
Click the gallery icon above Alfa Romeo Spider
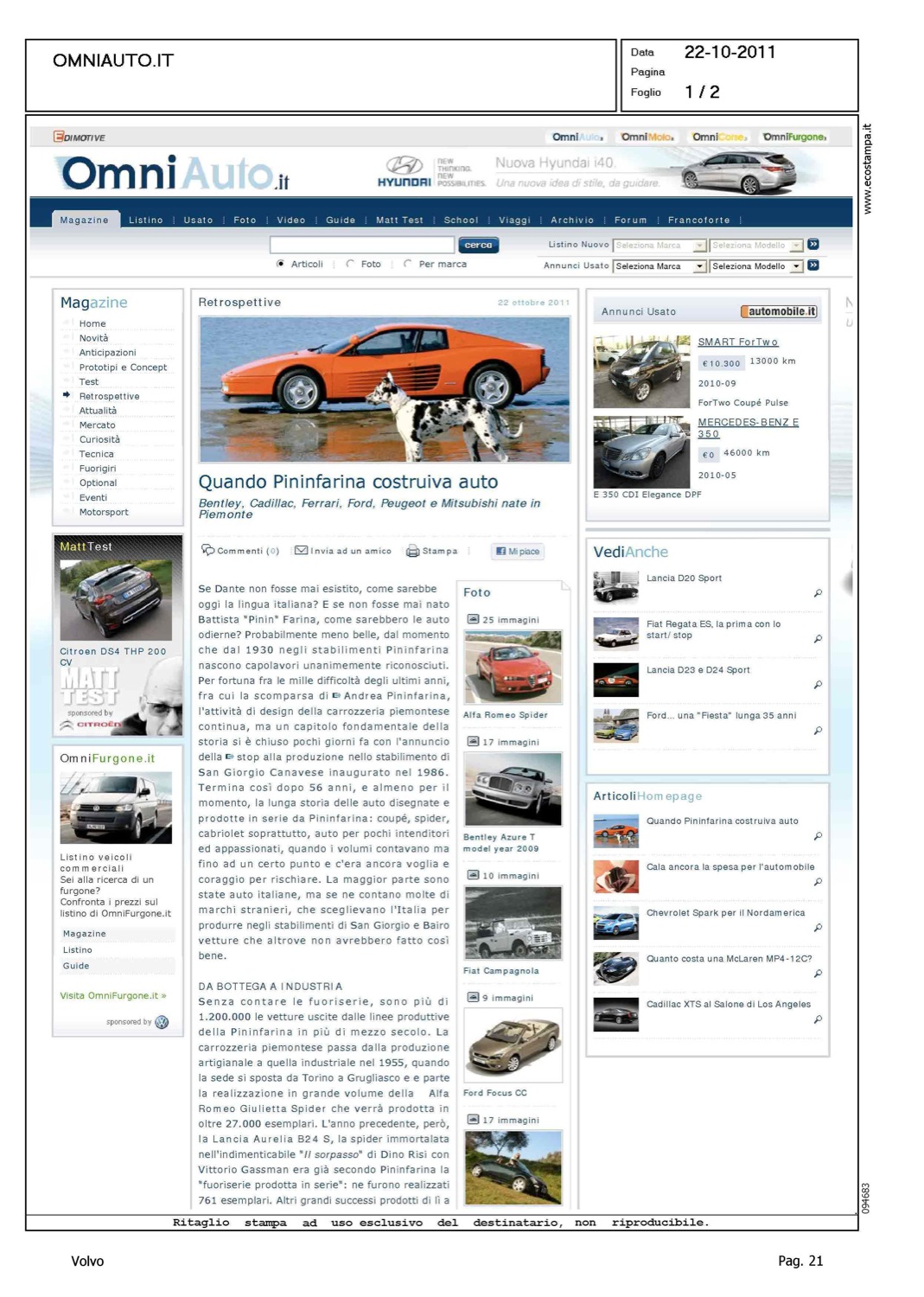pyautogui.click(x=473, y=619)
